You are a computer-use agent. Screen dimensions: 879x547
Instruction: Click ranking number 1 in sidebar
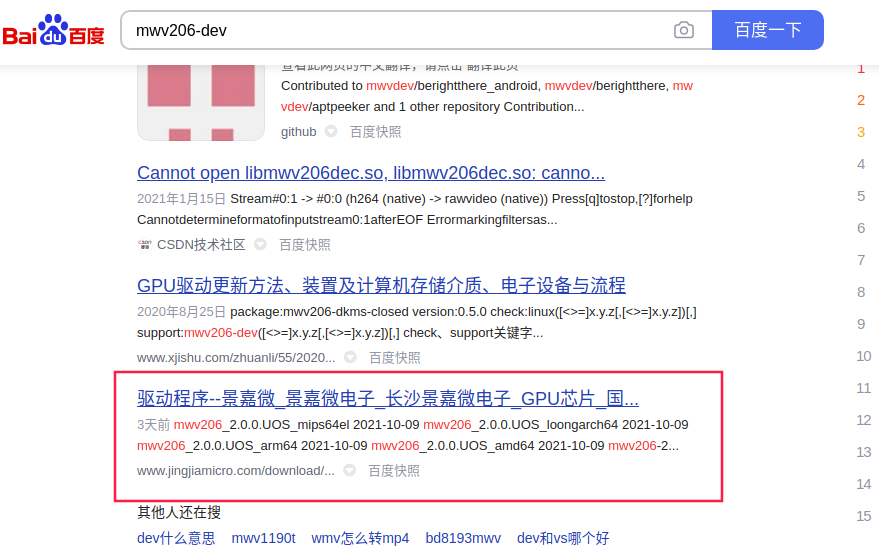click(861, 69)
